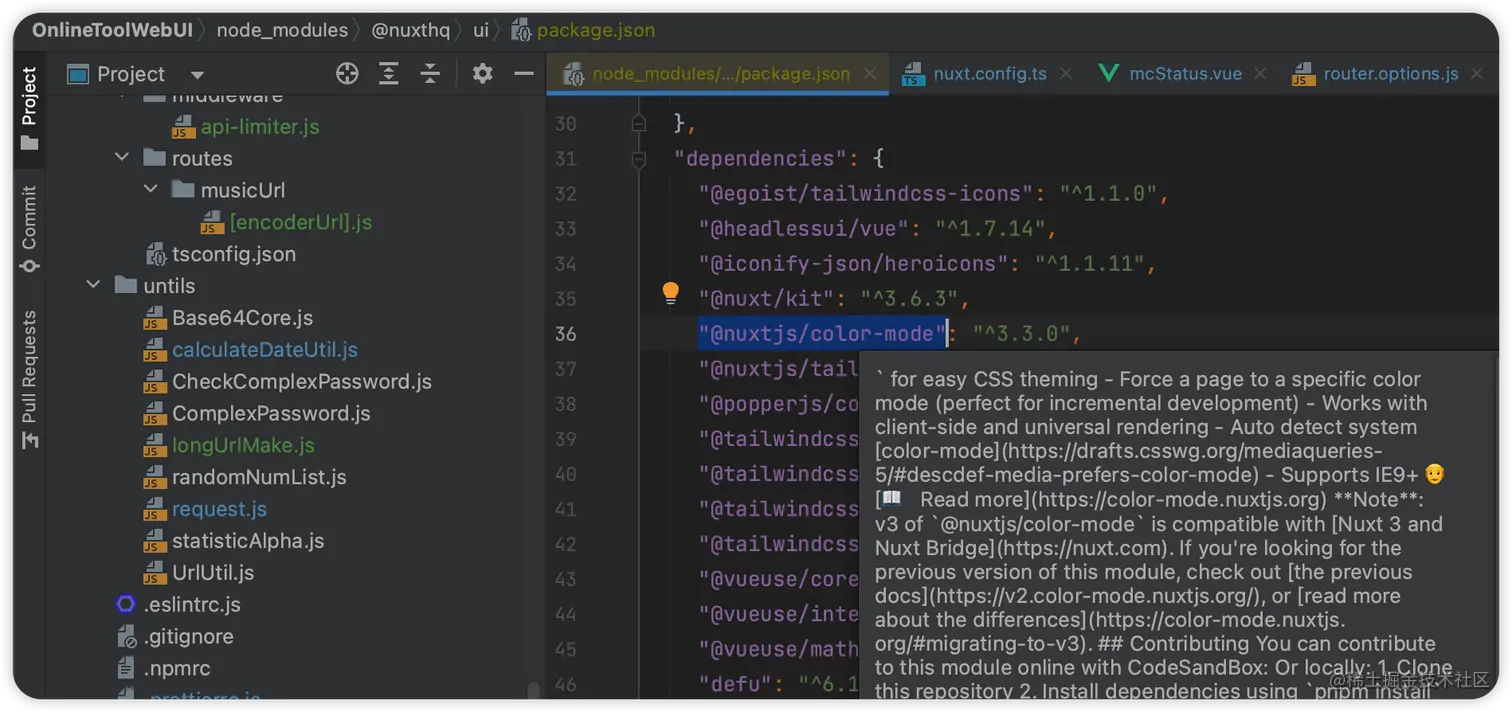Click the musicUrl folder name
Screen dimensions: 1512x712
click(243, 190)
